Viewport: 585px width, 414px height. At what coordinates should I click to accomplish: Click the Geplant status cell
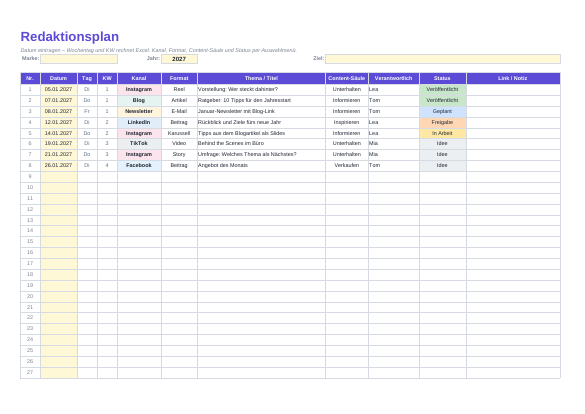(x=442, y=112)
